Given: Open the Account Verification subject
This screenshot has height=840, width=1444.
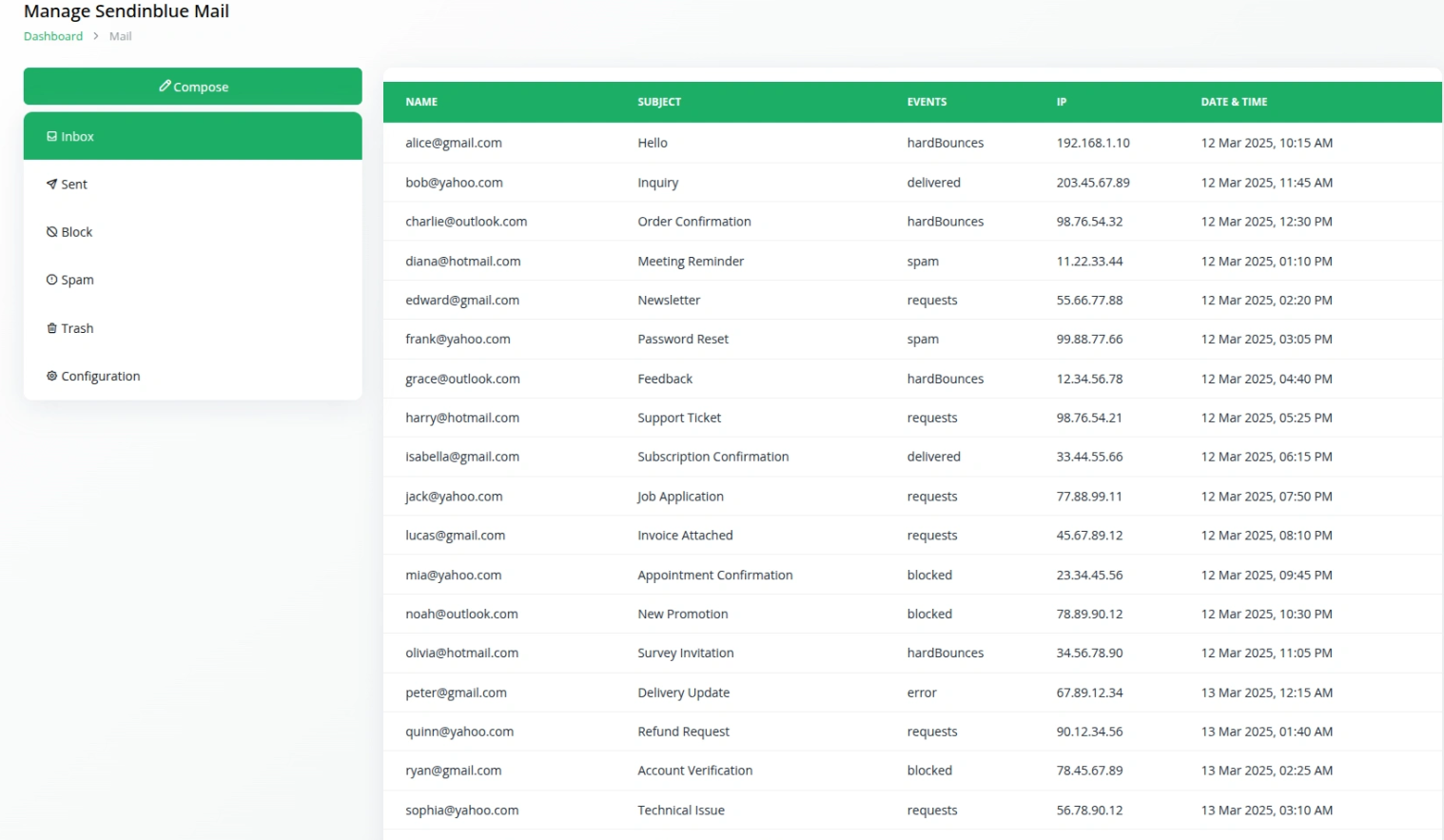Looking at the screenshot, I should 695,771.
